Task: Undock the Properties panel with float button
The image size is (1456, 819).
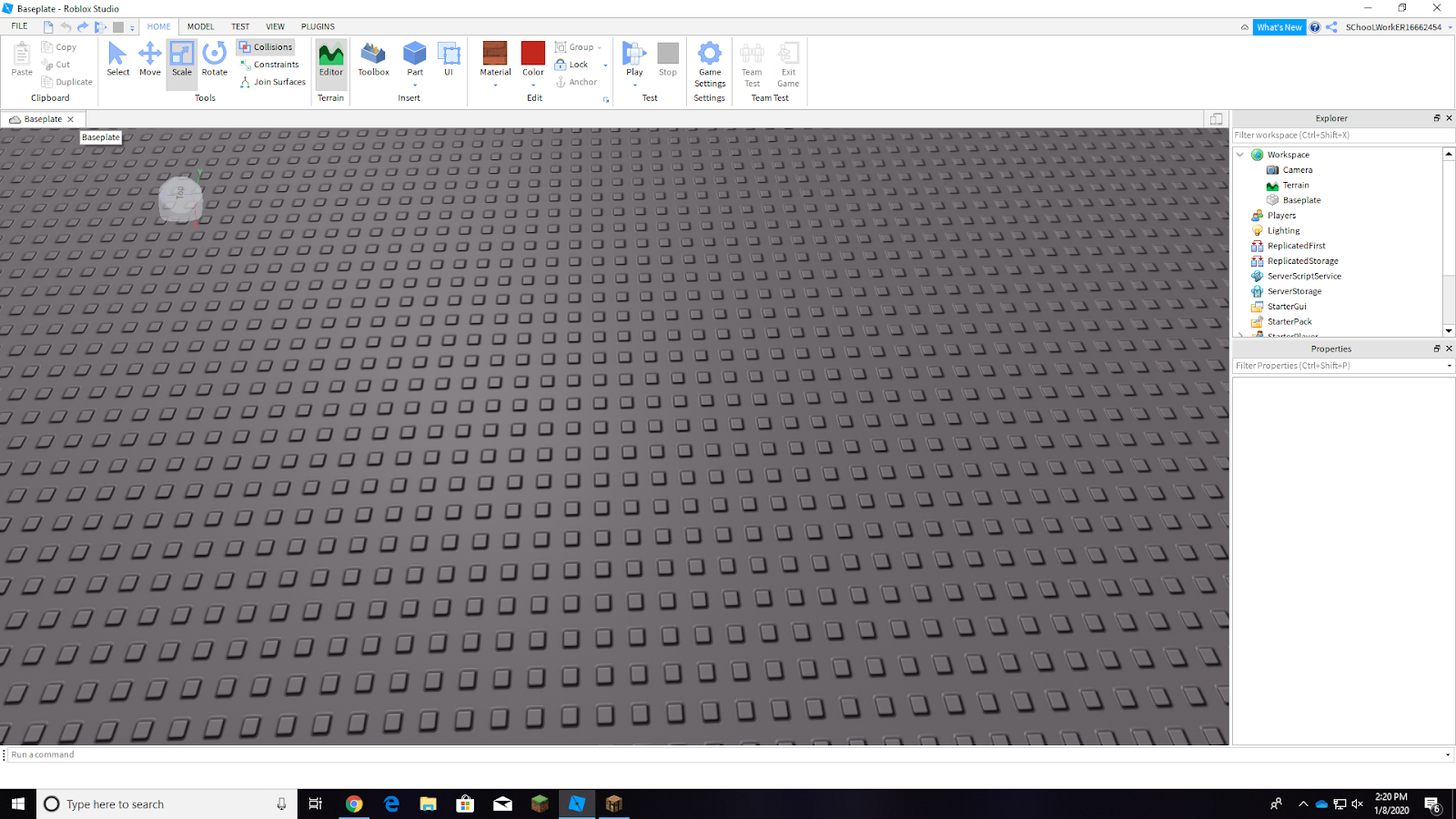Action: [1437, 349]
